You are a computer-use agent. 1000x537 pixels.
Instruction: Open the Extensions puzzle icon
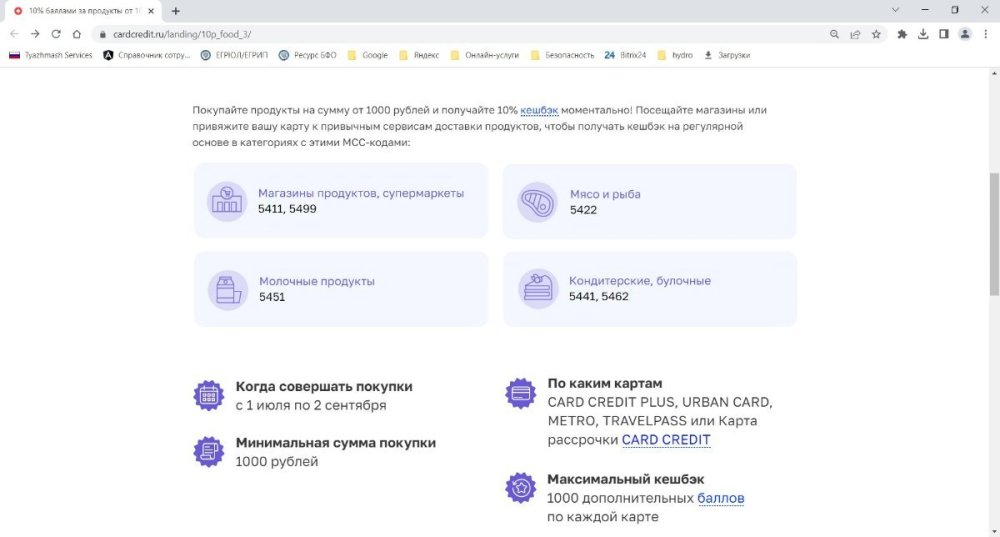click(x=902, y=33)
